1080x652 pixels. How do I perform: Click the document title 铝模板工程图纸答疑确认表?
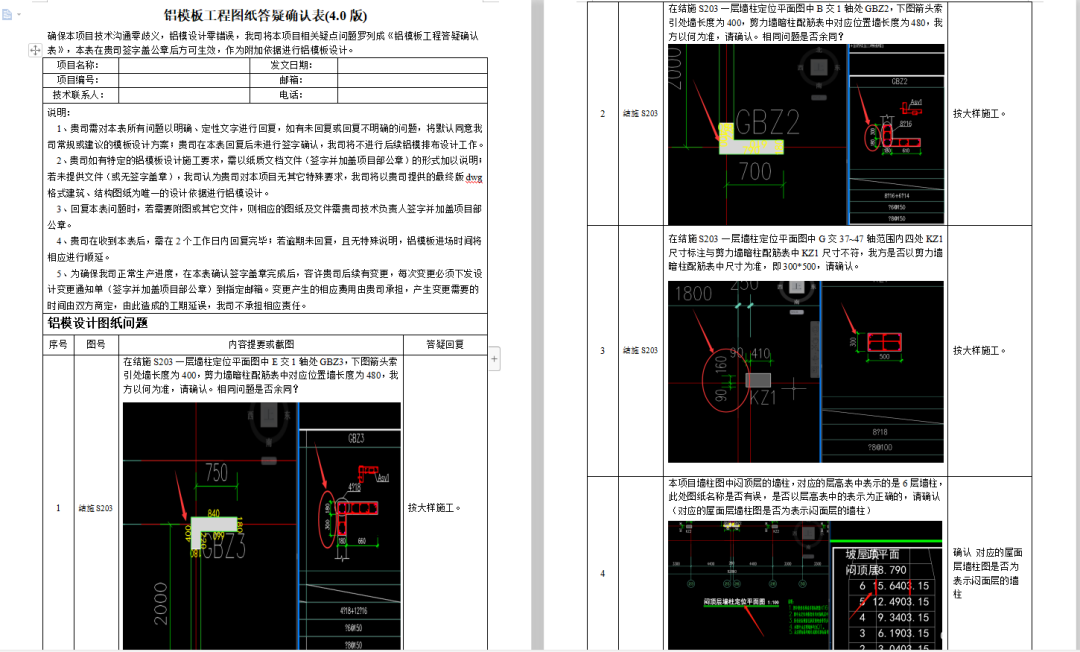265,16
